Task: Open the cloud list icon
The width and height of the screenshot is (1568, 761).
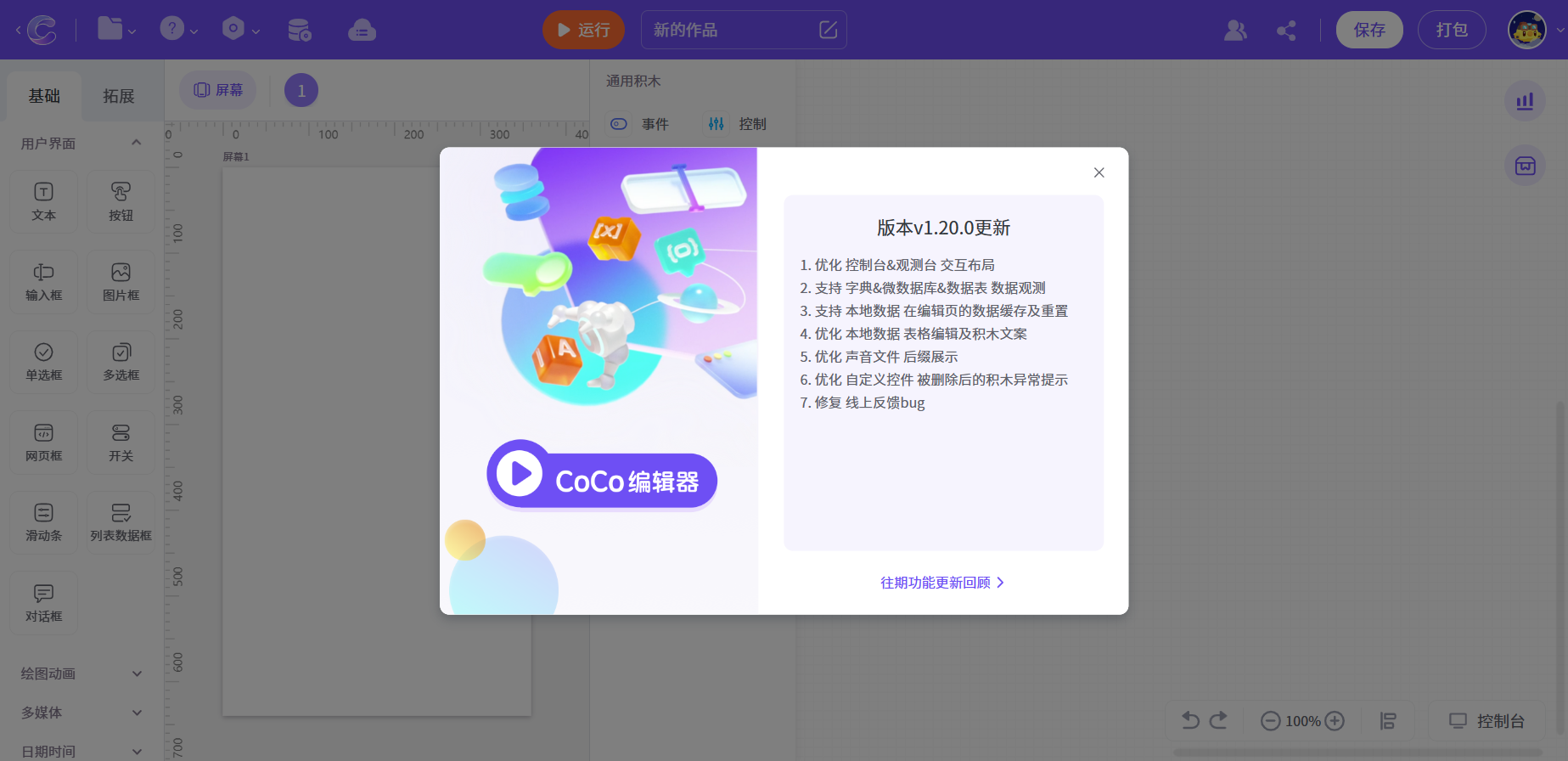Action: coord(362,30)
